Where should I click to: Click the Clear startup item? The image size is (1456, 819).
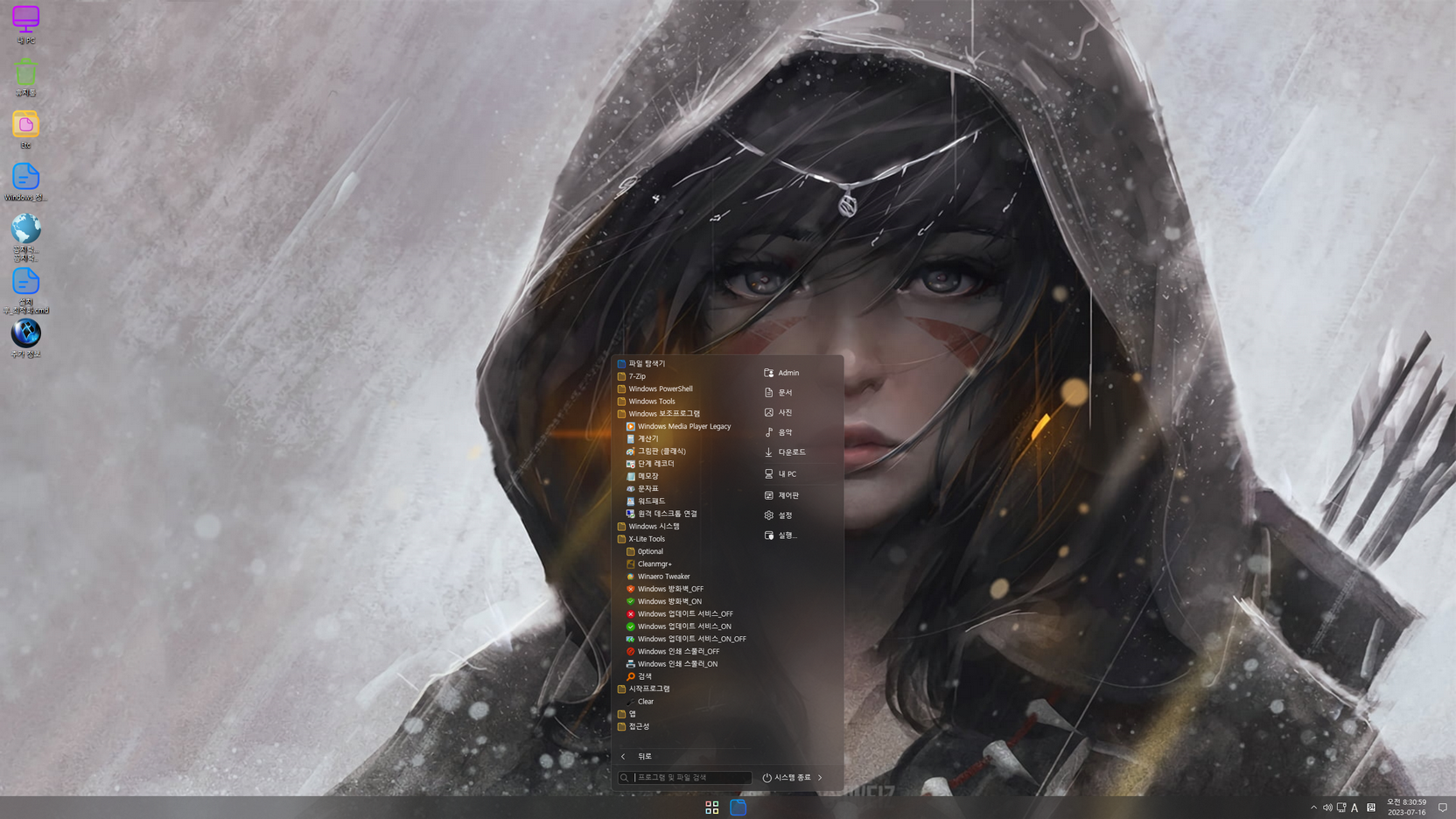[x=640, y=702]
